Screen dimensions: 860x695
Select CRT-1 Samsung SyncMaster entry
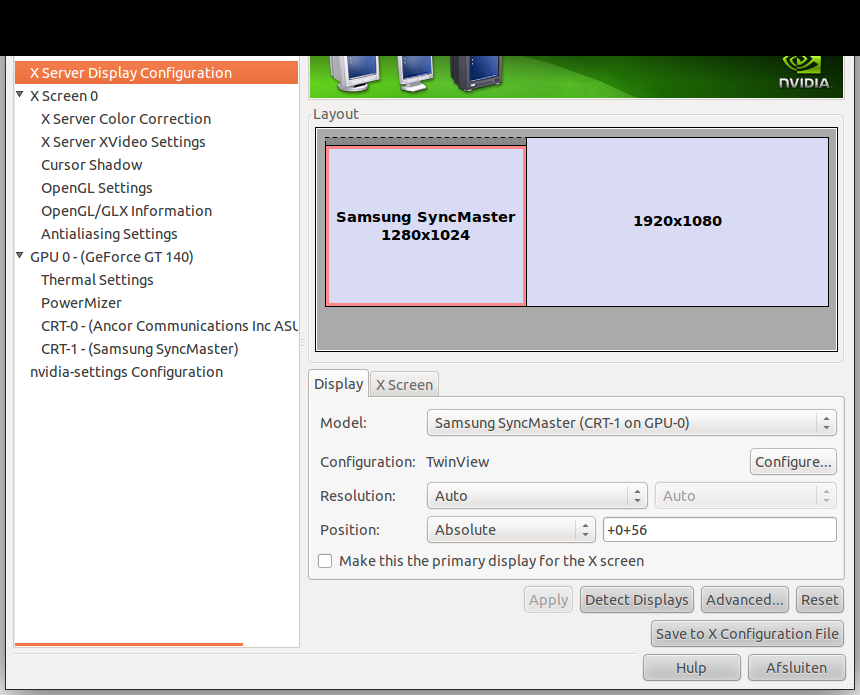point(139,349)
